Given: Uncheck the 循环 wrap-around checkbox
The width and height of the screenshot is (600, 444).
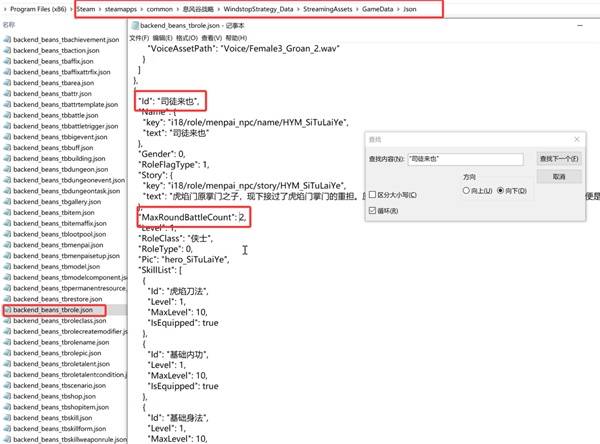Looking at the screenshot, I should click(x=374, y=211).
